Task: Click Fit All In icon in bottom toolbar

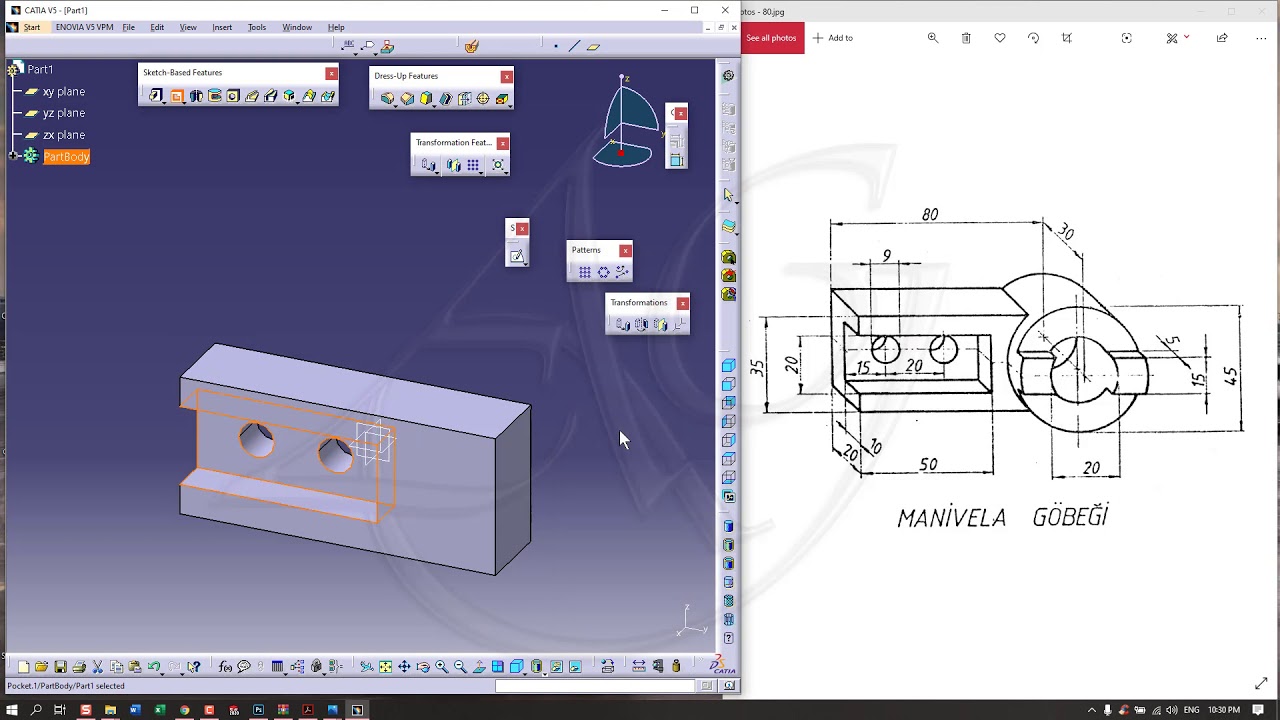Action: [x=385, y=667]
